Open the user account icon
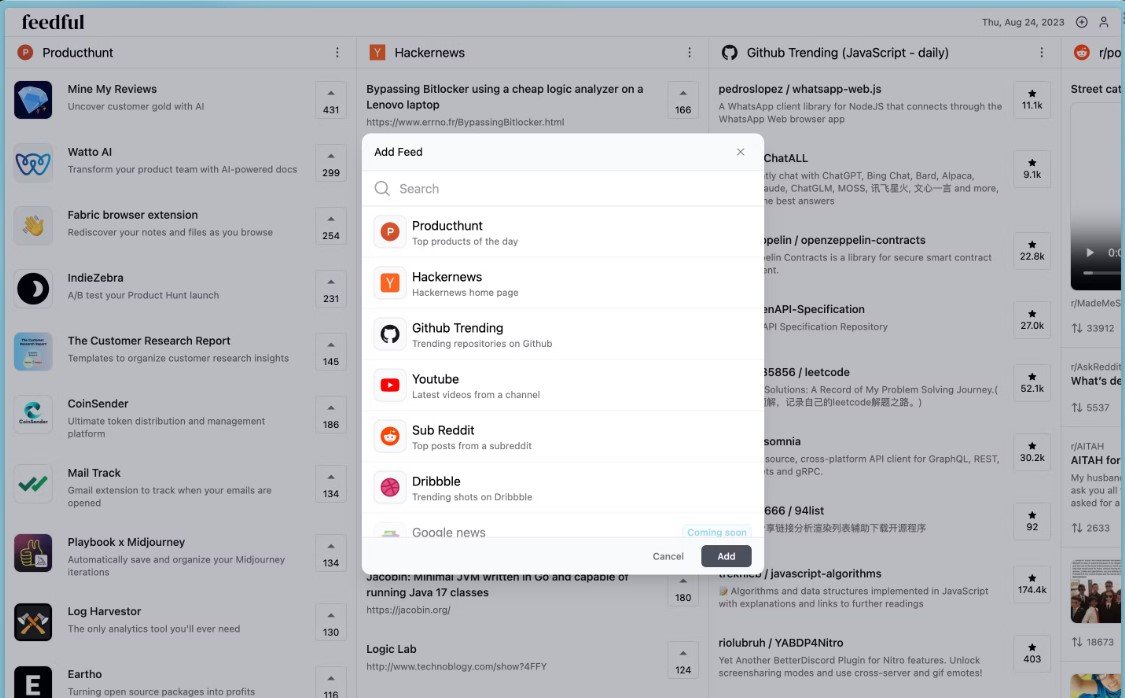Image resolution: width=1125 pixels, height=698 pixels. click(x=1103, y=22)
